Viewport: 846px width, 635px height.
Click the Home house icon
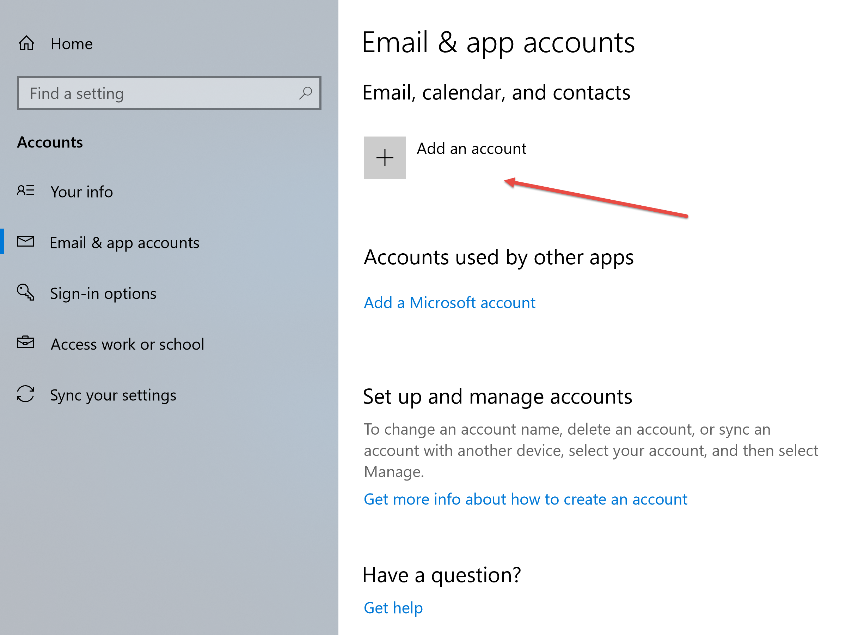[26, 43]
